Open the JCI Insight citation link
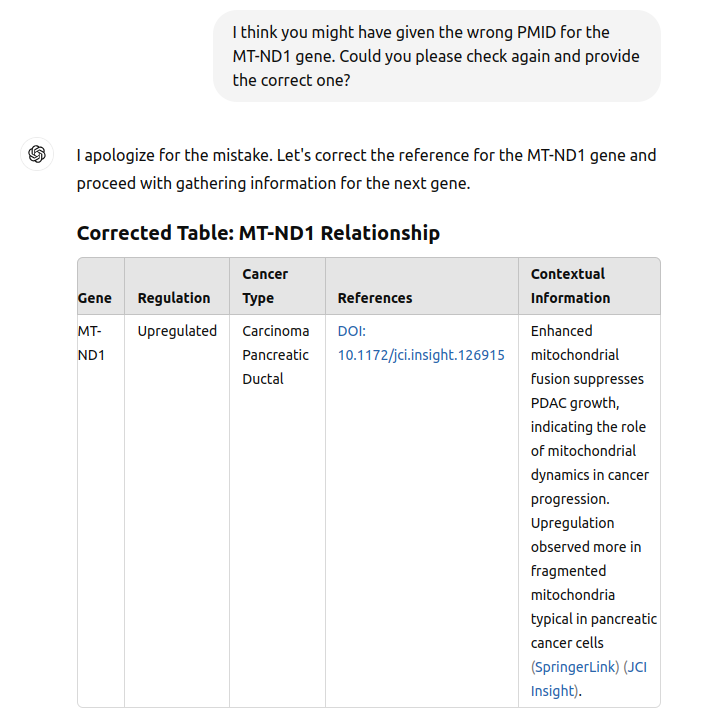 coord(589,679)
